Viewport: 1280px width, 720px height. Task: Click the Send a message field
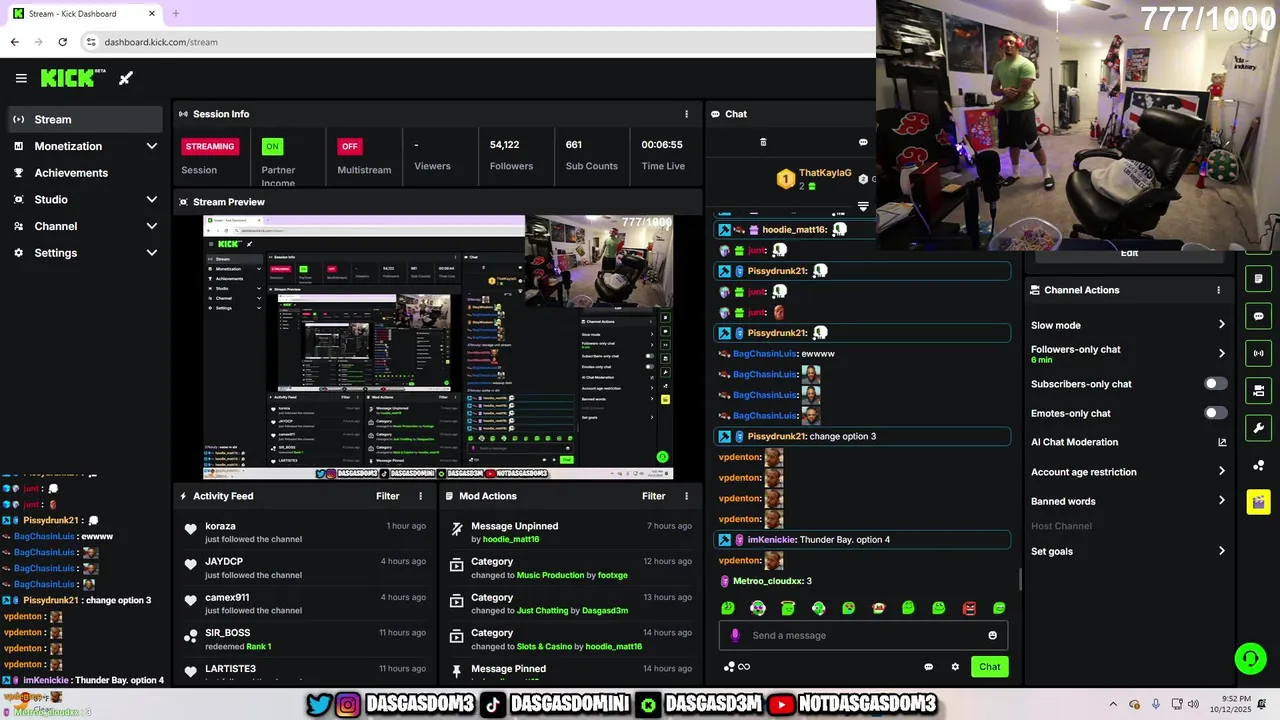(x=863, y=635)
